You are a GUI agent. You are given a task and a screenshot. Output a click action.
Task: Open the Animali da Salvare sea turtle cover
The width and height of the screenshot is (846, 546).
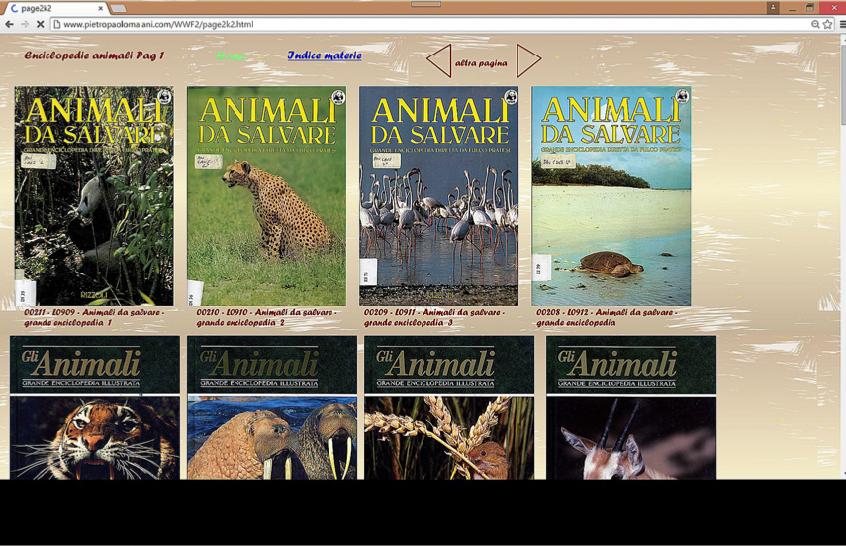[x=611, y=196]
